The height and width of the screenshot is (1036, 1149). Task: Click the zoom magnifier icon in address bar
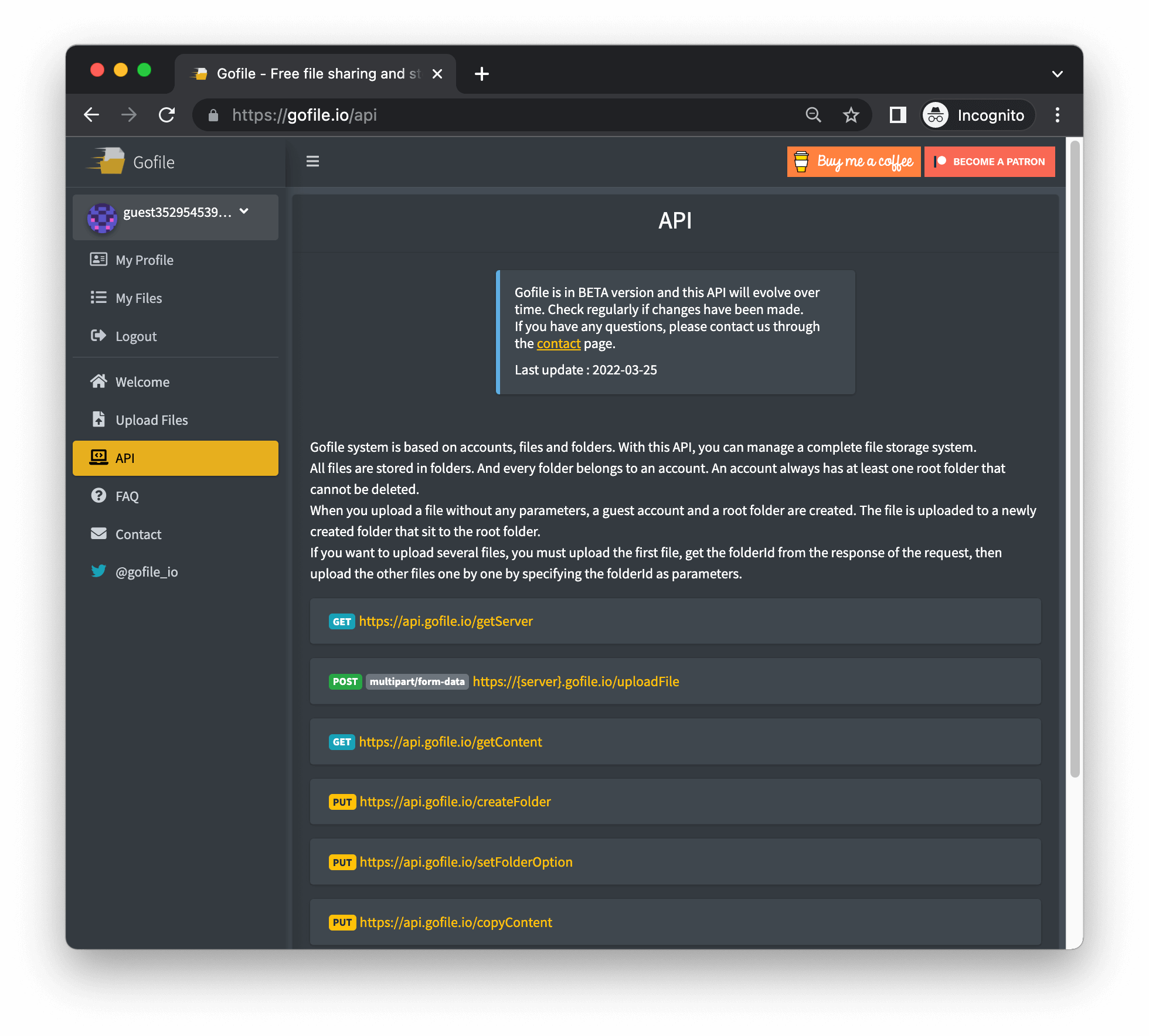coord(813,115)
